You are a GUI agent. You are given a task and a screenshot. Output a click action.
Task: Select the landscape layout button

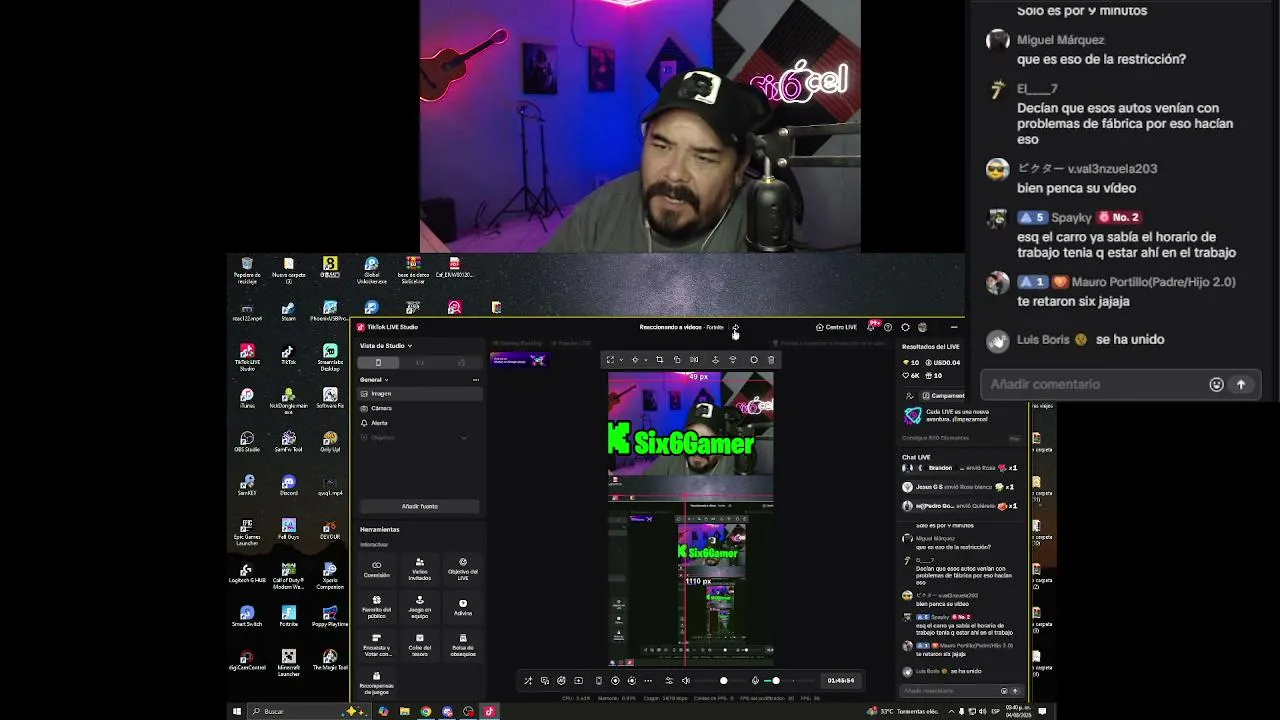[420, 362]
